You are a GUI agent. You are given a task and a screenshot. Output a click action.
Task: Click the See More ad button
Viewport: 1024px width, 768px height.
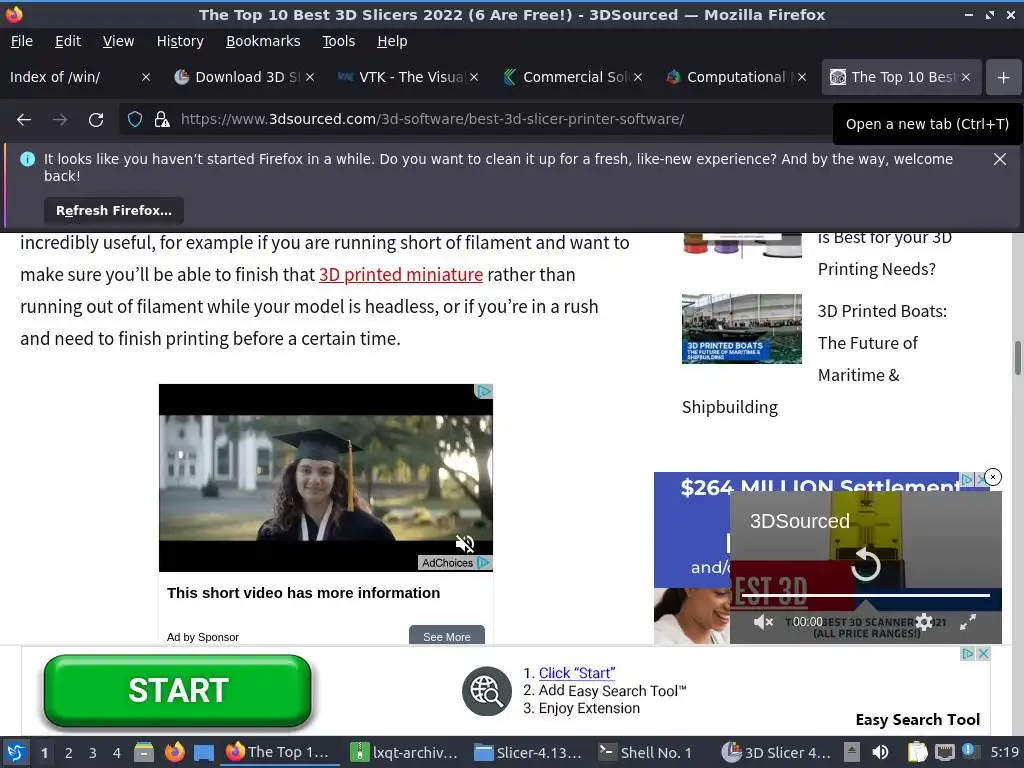[x=447, y=637]
